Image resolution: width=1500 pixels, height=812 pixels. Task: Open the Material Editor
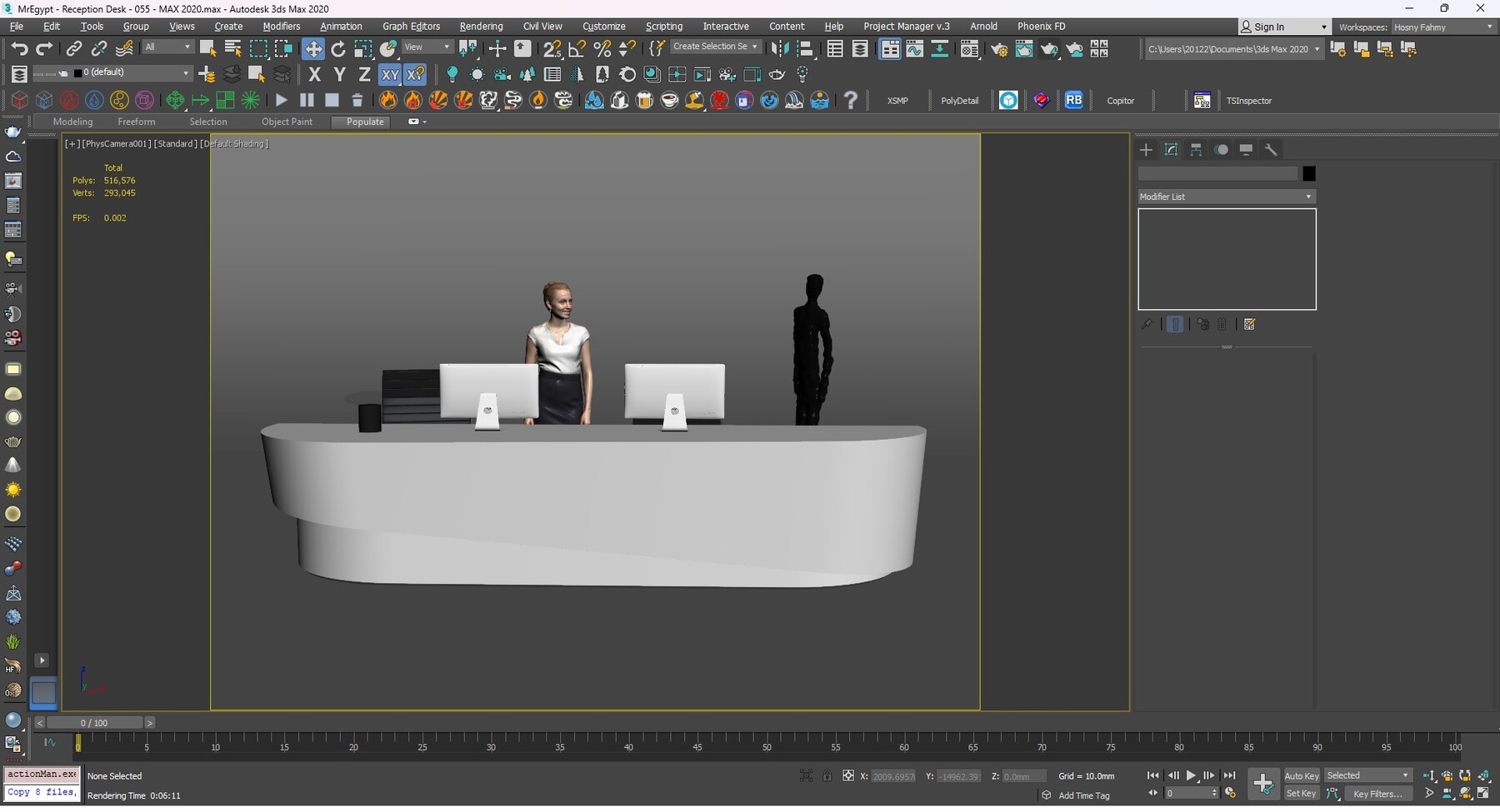pyautogui.click(x=969, y=49)
